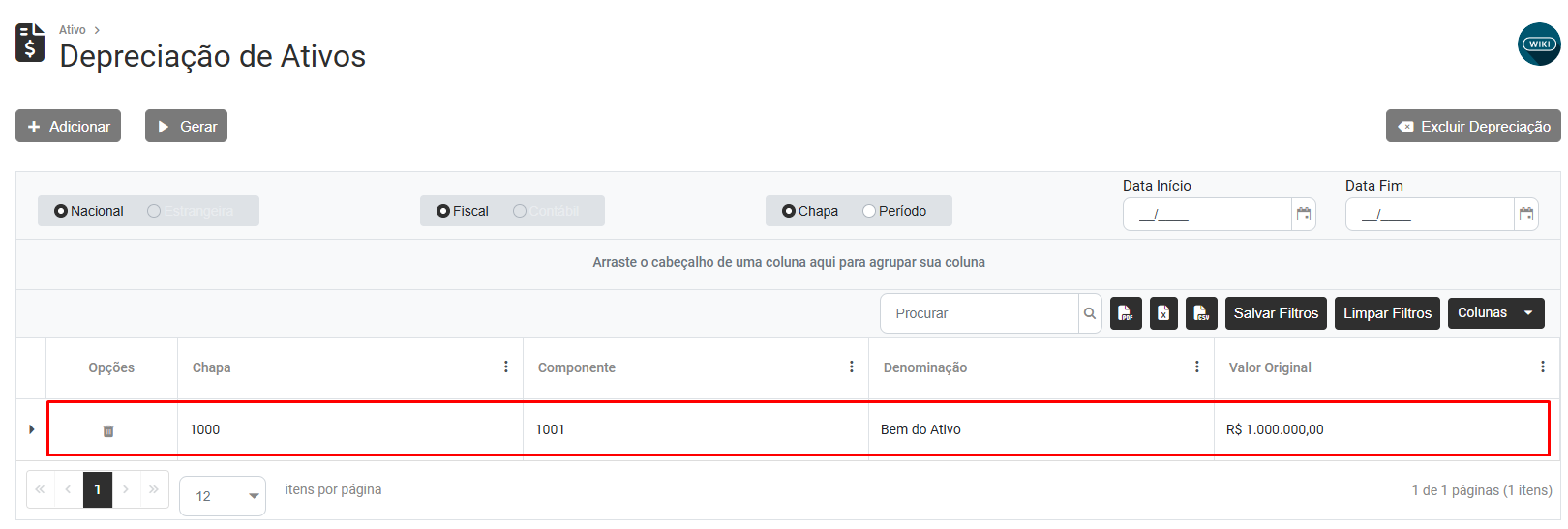Click the search magnifier icon
Screen dimensions: 1568x529
(x=1090, y=313)
